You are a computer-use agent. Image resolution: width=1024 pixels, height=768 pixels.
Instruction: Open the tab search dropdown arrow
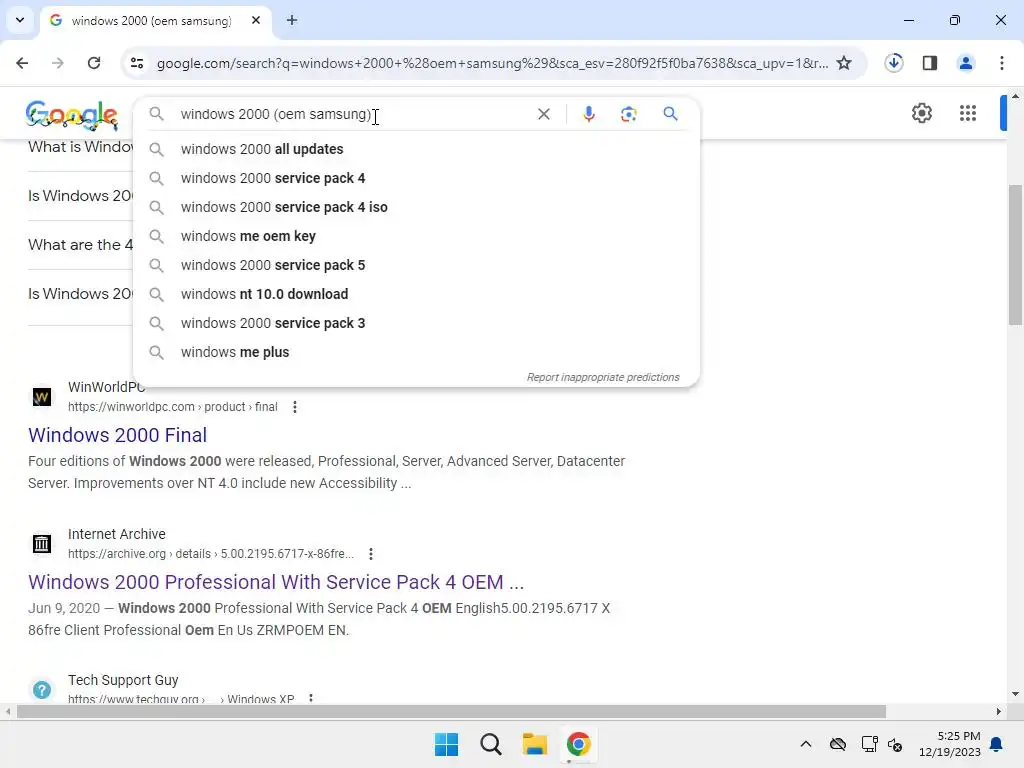tap(20, 20)
